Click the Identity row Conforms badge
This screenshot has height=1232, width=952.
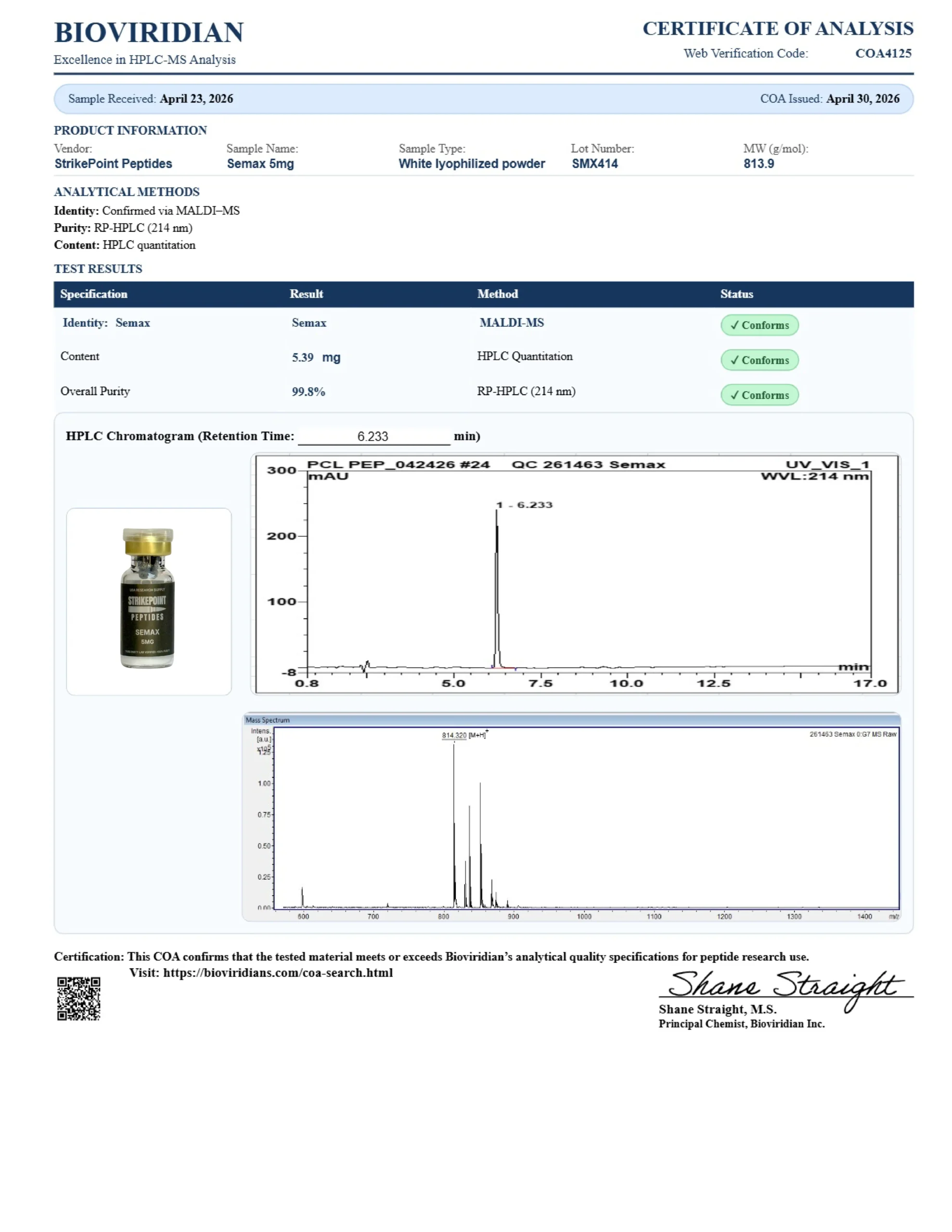(x=759, y=325)
